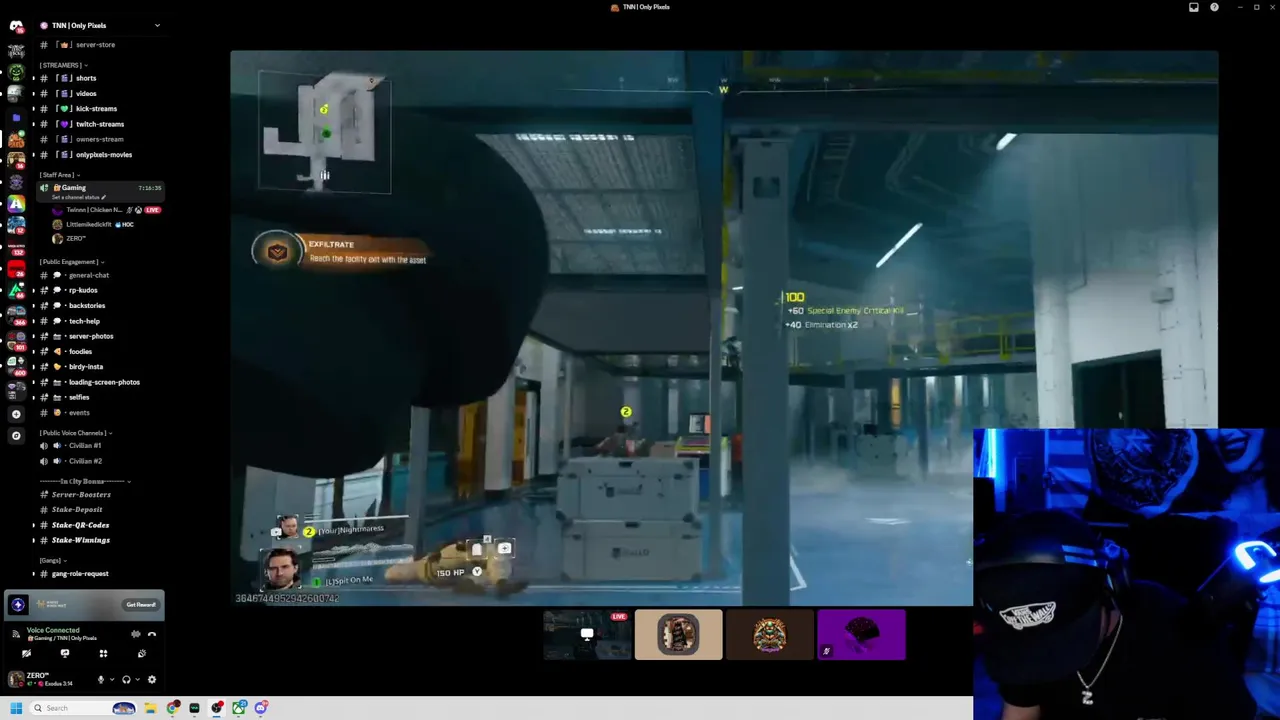Collapse the Gangs category

click(53, 561)
